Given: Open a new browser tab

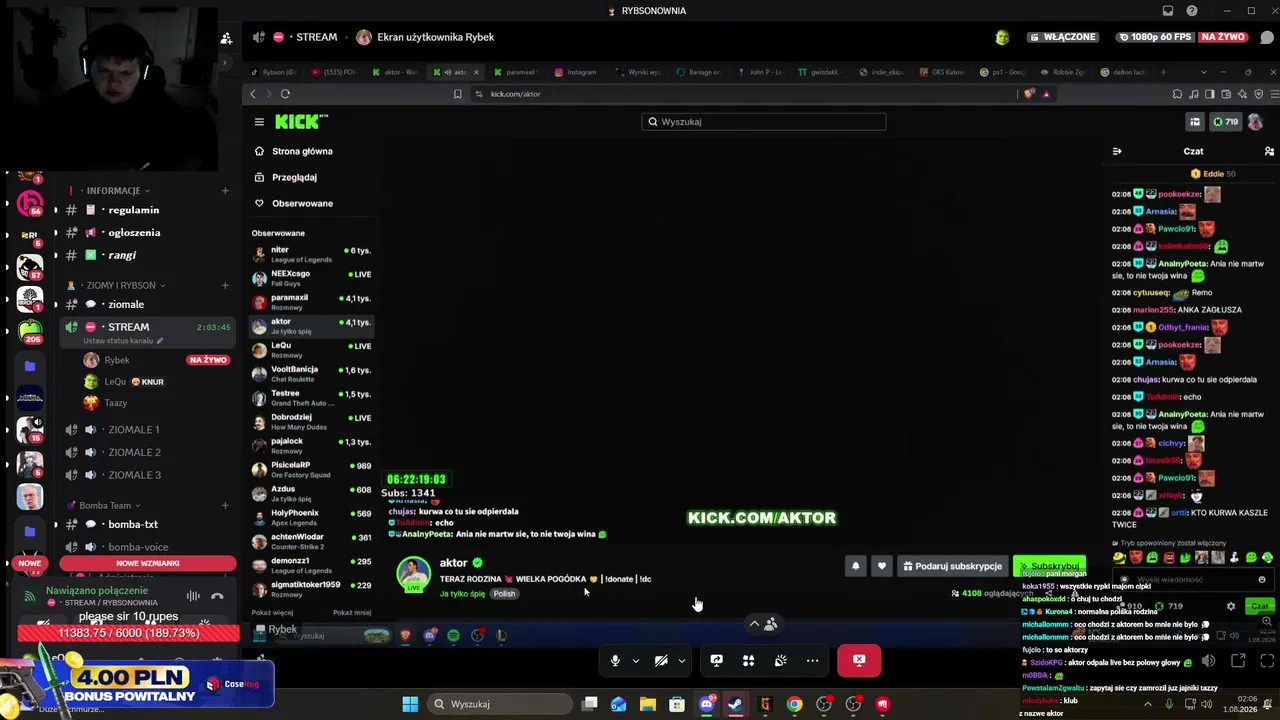Looking at the screenshot, I should [x=1163, y=72].
